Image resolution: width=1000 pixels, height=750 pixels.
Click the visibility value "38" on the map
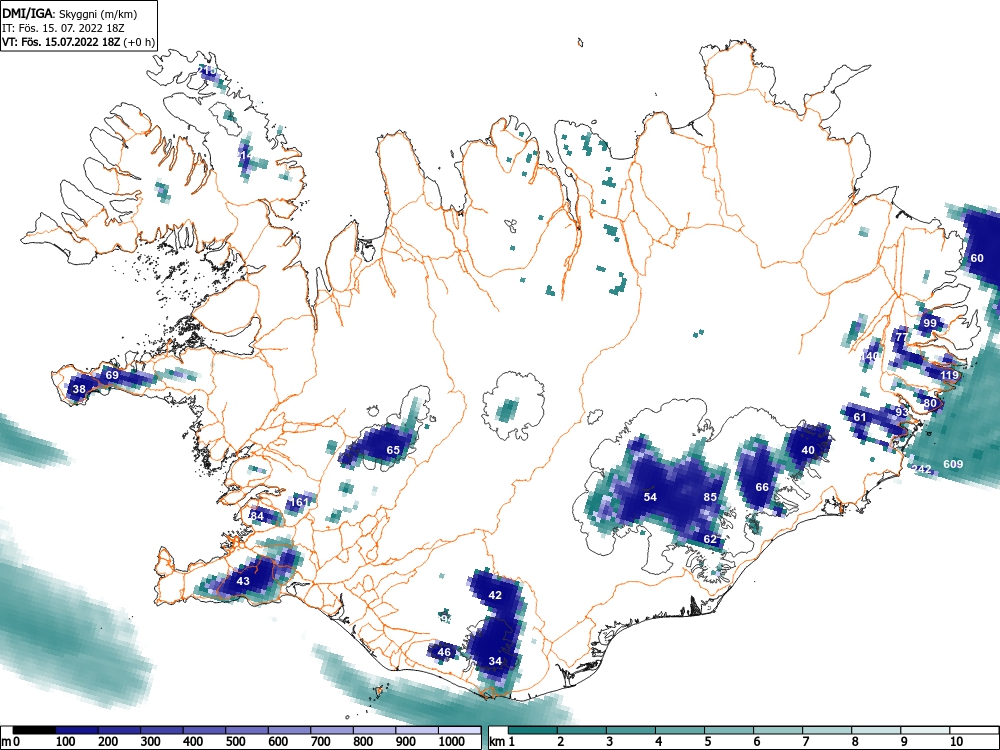click(79, 389)
